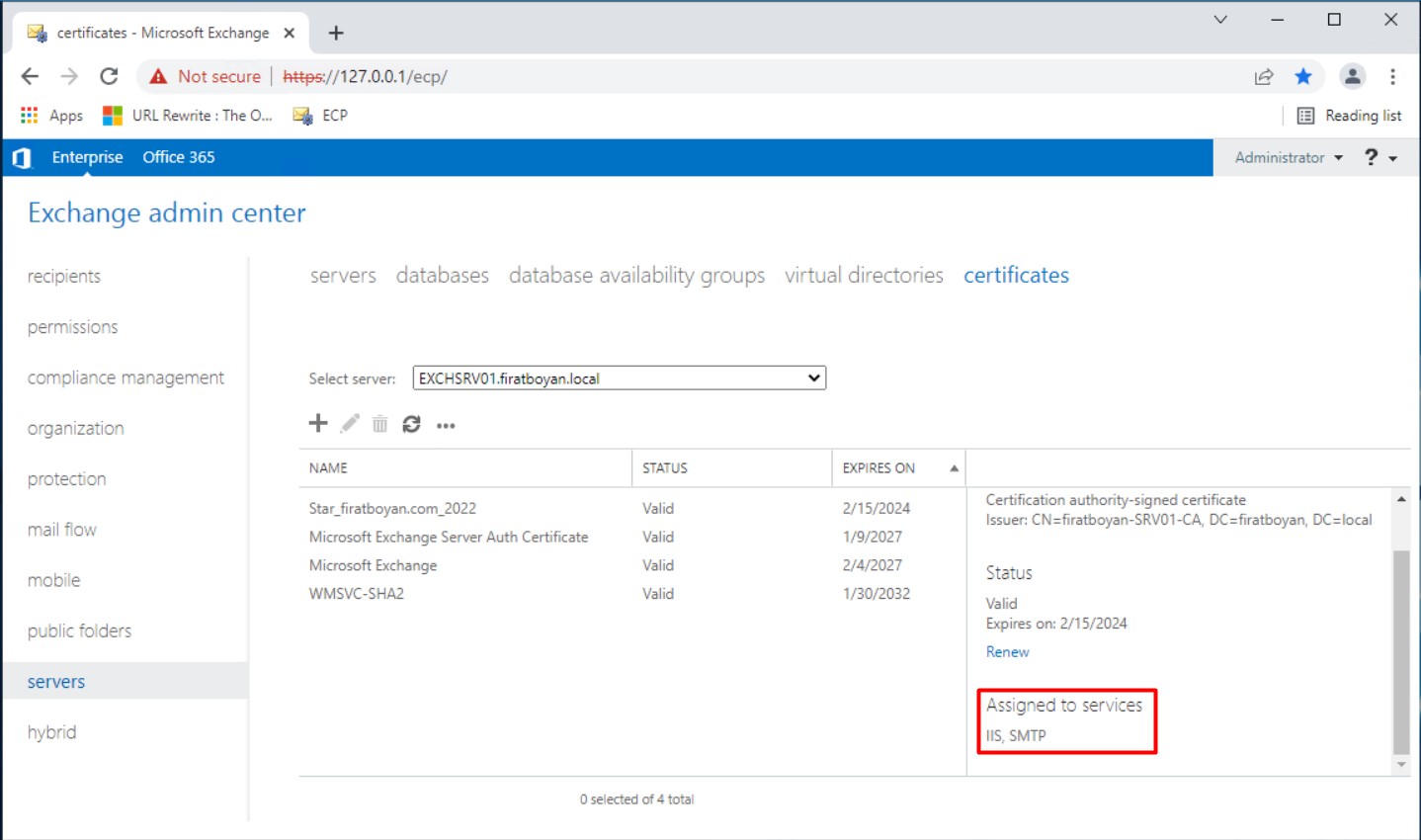This screenshot has width=1421, height=840.
Task: Select the WMSVC-SHA2 certificate row
Action: (x=632, y=594)
